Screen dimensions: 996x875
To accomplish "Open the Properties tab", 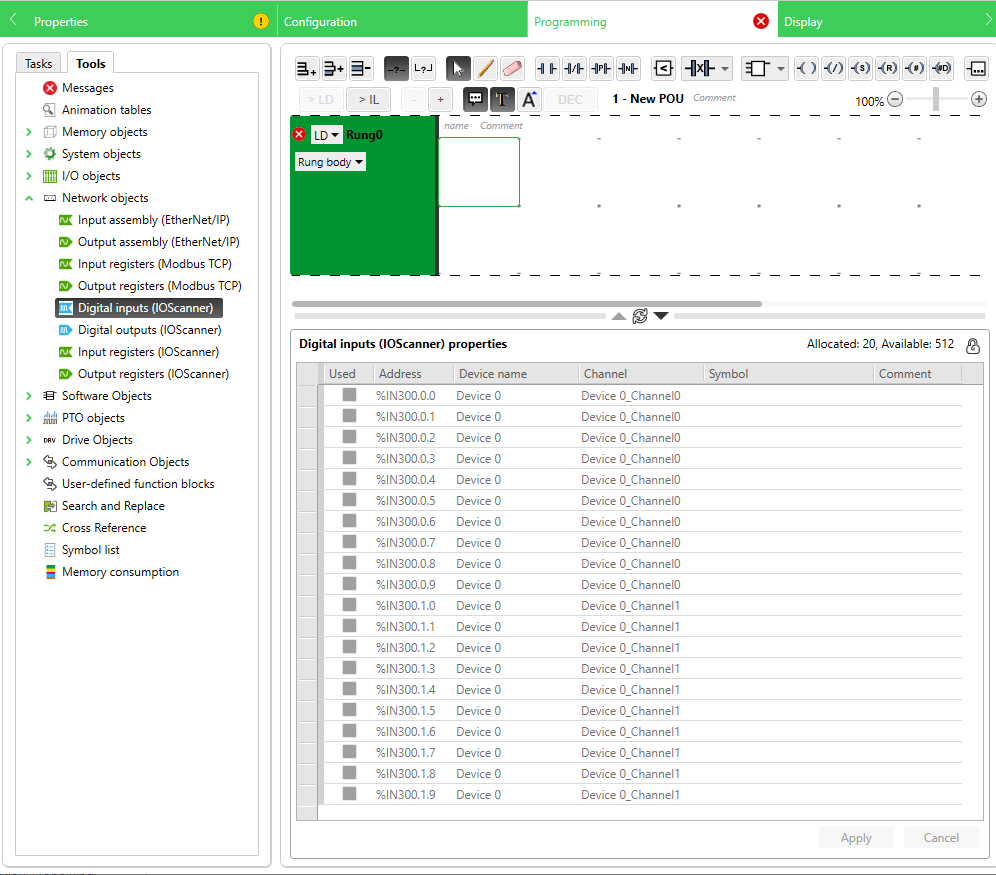I will pos(138,21).
